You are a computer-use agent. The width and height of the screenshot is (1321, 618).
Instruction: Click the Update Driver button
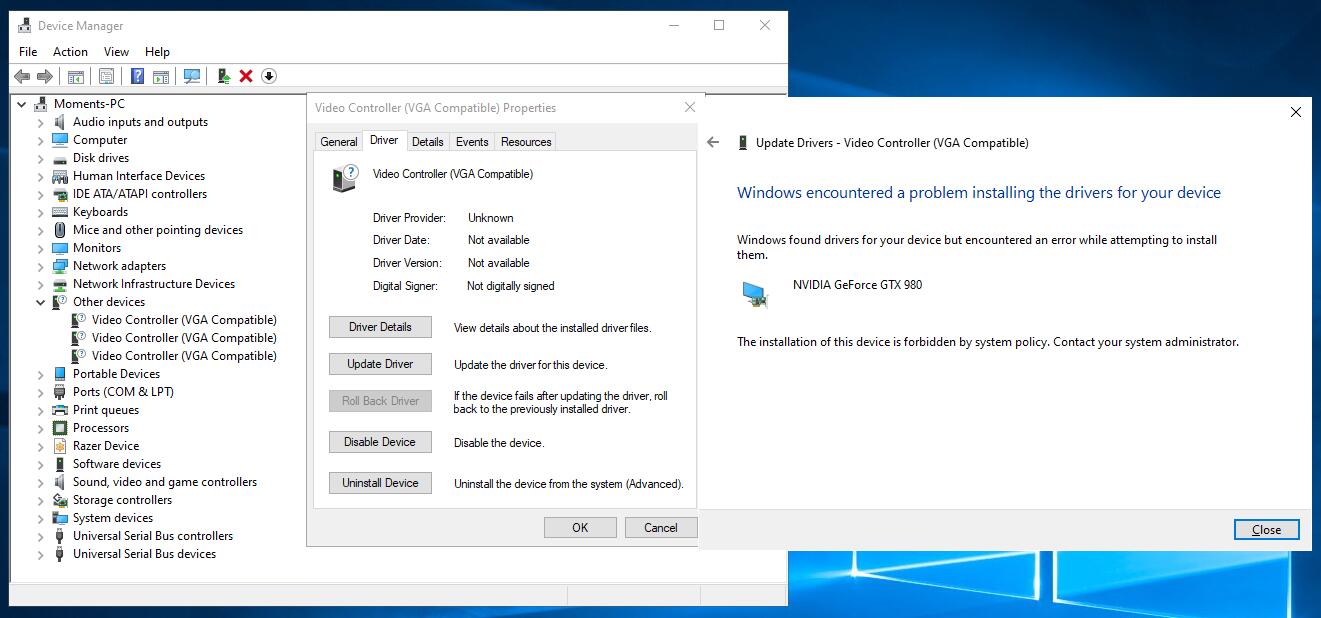pos(380,363)
